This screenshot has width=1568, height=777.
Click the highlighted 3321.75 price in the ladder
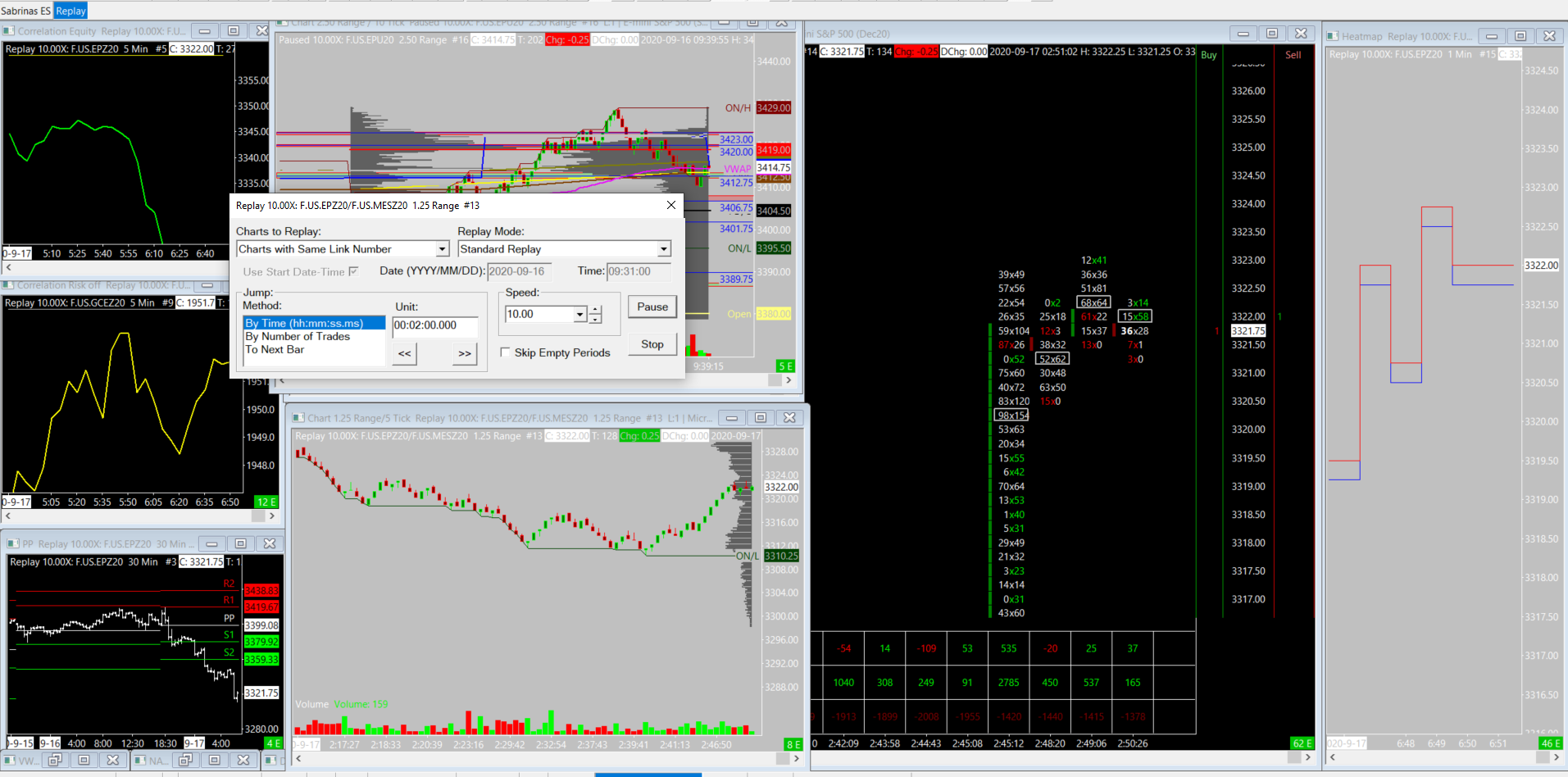(x=1248, y=331)
